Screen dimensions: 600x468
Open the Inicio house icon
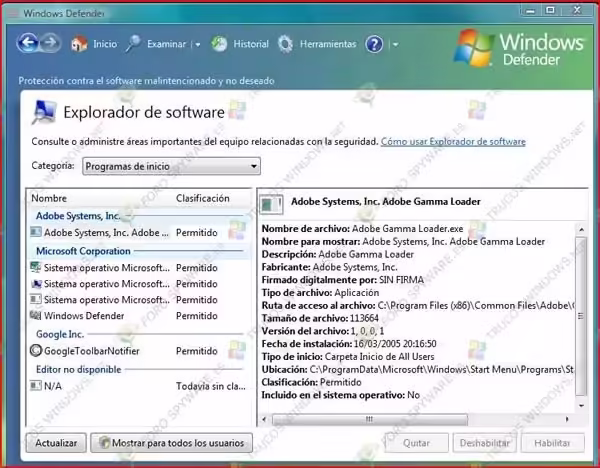79,44
